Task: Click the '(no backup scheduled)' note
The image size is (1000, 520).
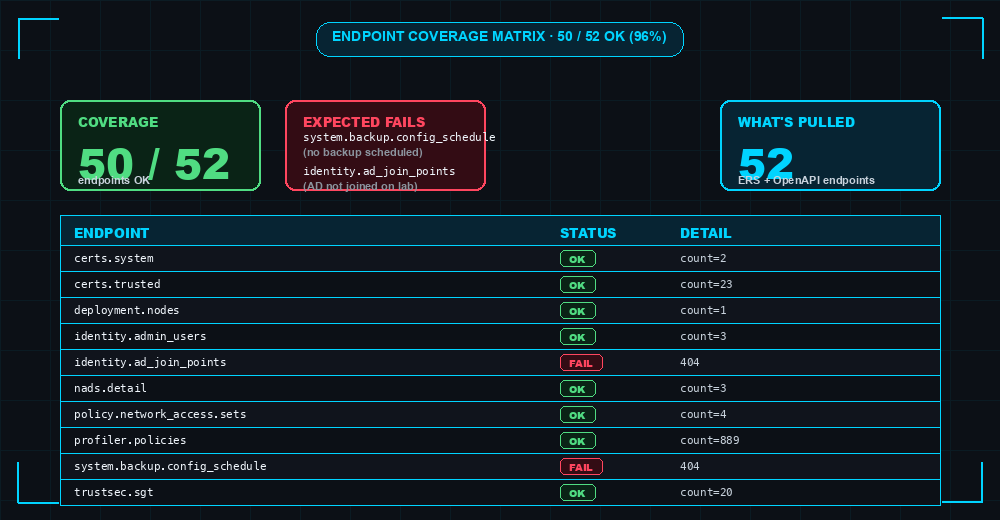Action: pyautogui.click(x=363, y=152)
